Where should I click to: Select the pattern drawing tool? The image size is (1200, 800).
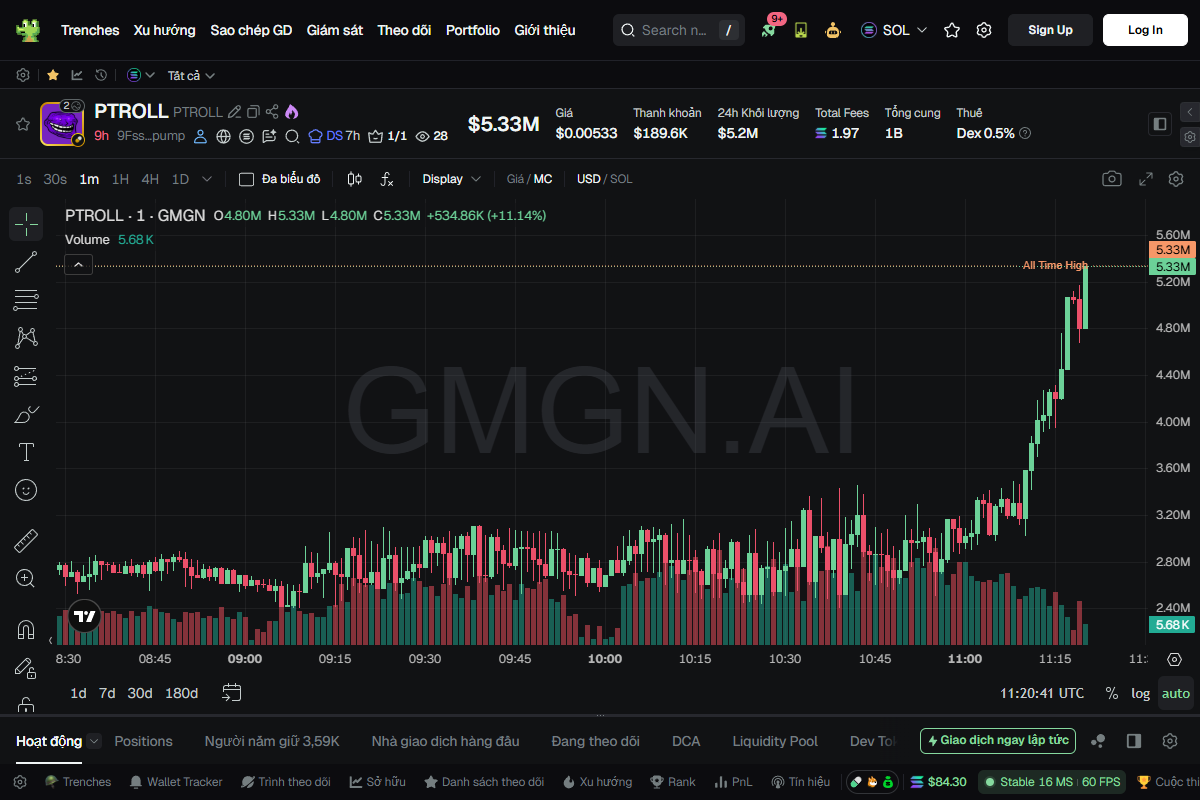tap(26, 338)
